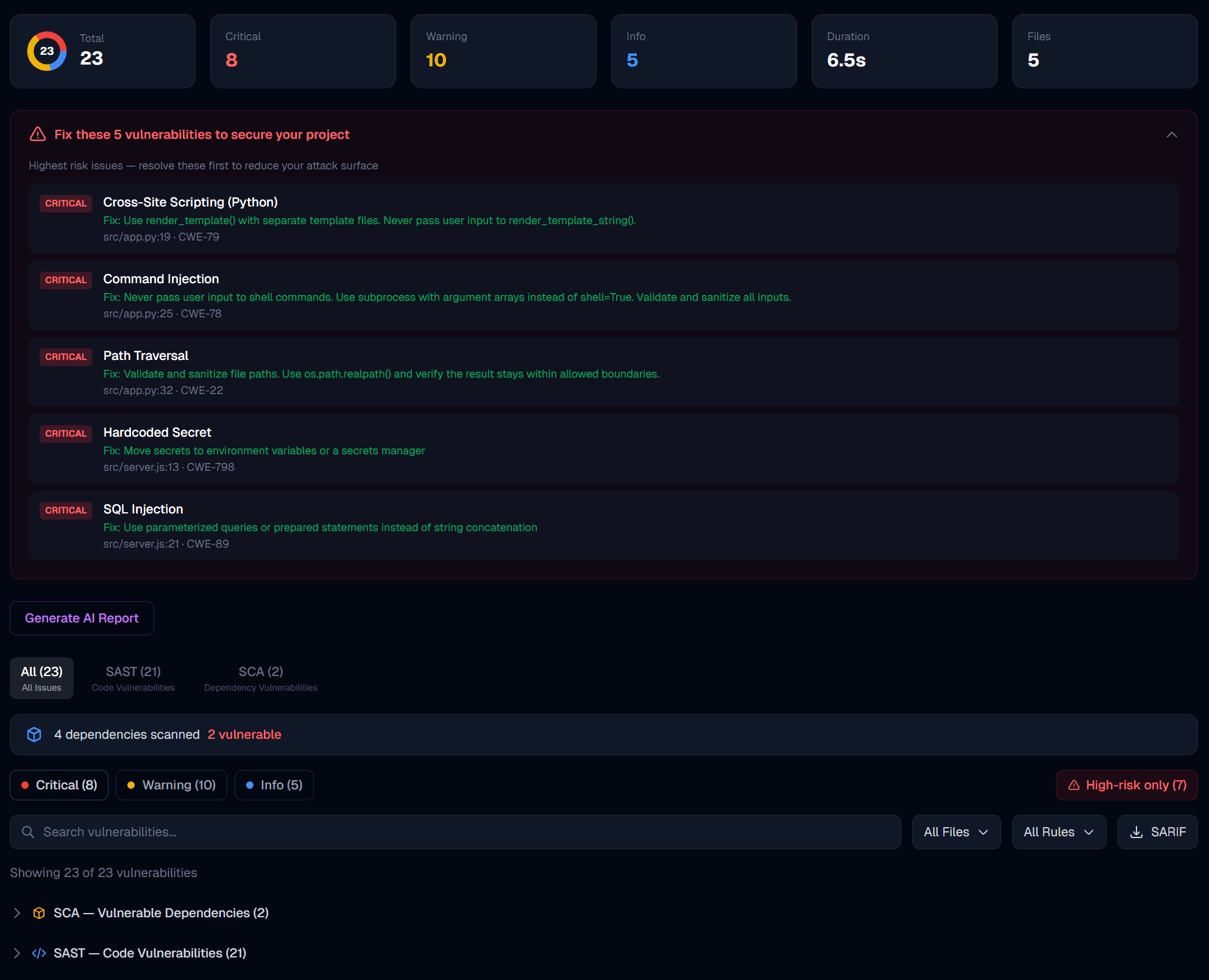Click the package icon next to SCA section
This screenshot has height=980, width=1209.
tap(38, 912)
